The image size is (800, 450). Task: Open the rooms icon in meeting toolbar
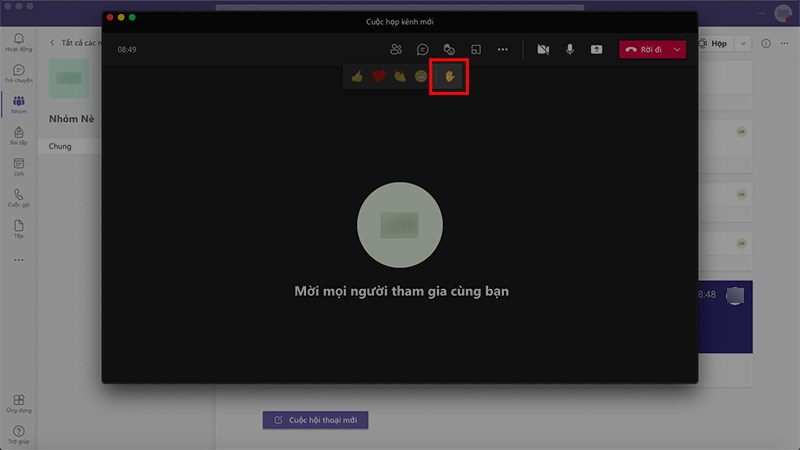click(476, 49)
